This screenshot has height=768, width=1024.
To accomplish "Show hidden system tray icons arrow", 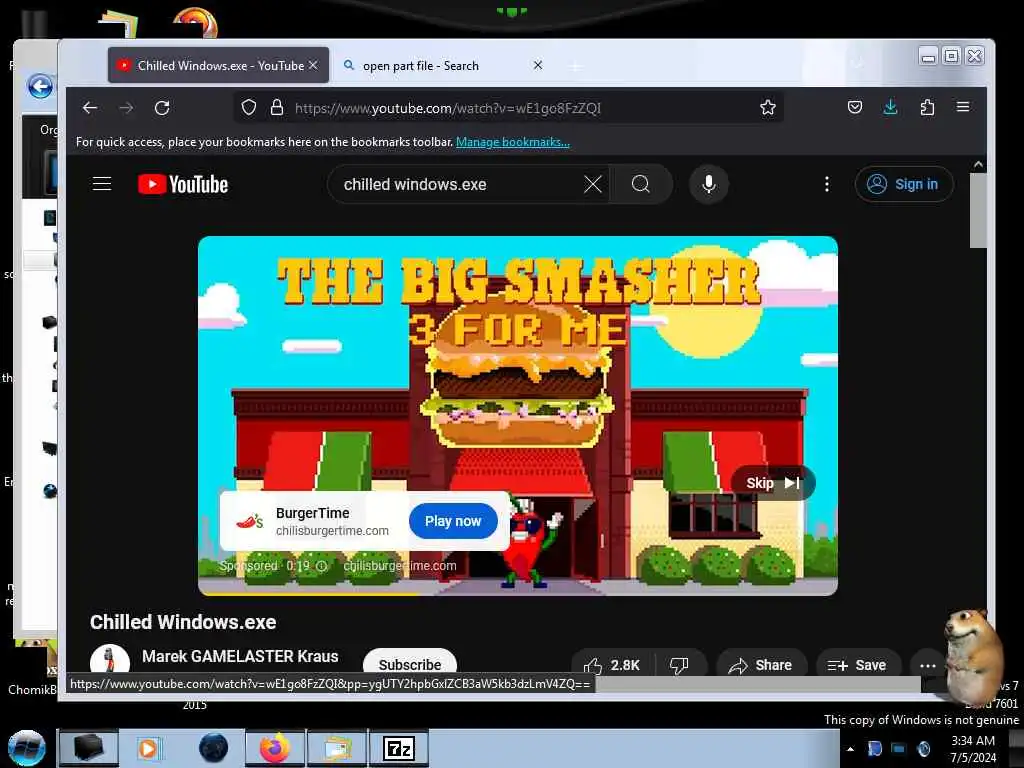I will pyautogui.click(x=850, y=749).
